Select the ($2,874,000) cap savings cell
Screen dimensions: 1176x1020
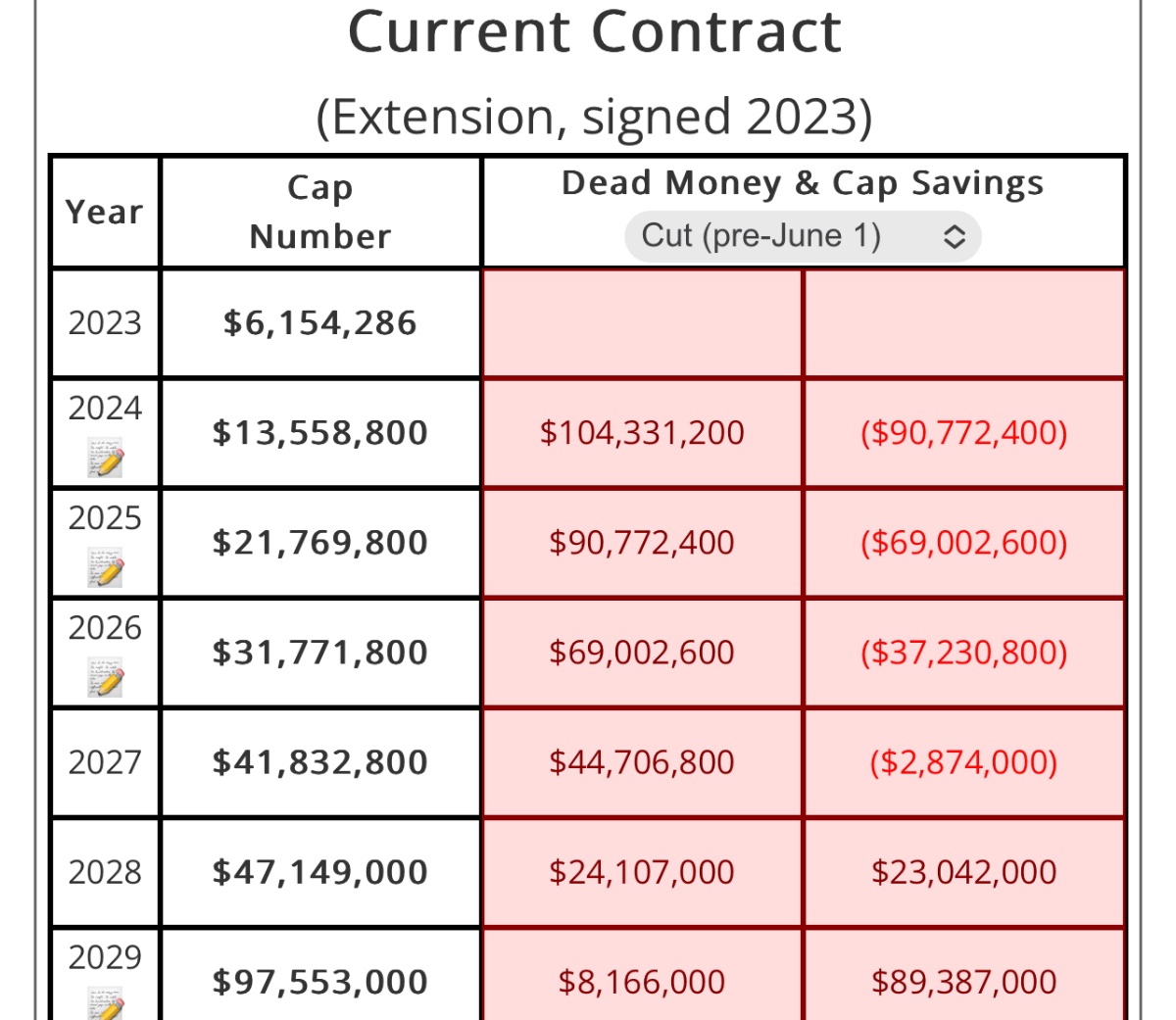[x=963, y=762]
